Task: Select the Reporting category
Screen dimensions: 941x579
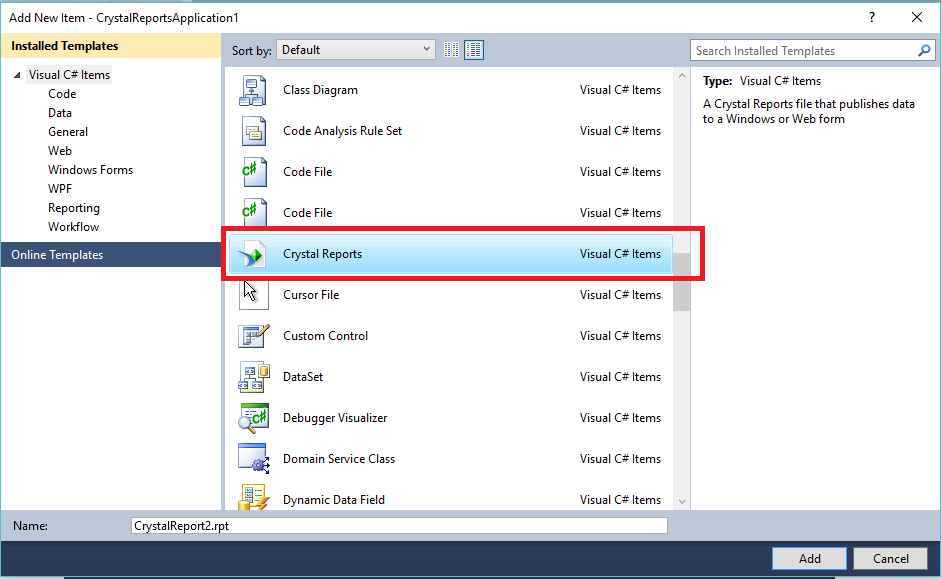Action: tap(74, 208)
